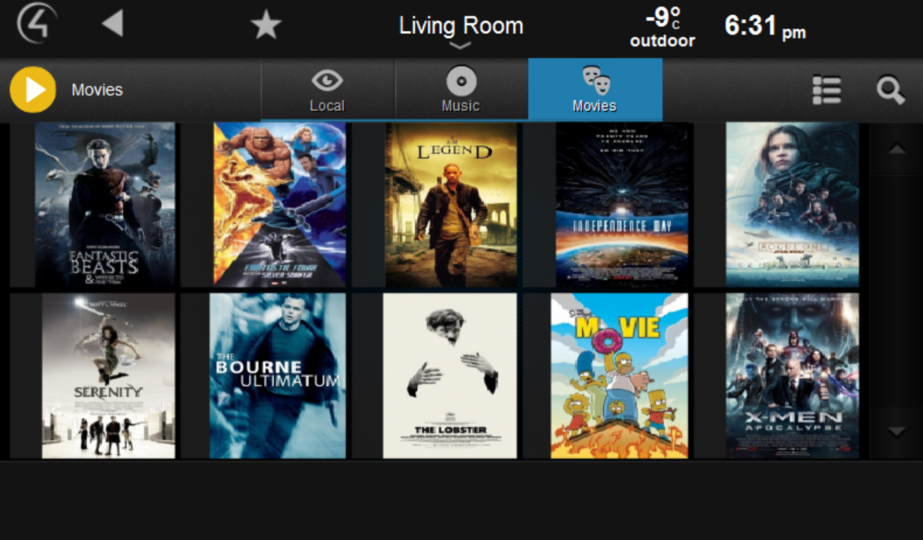Click the yellow play button

pos(33,90)
